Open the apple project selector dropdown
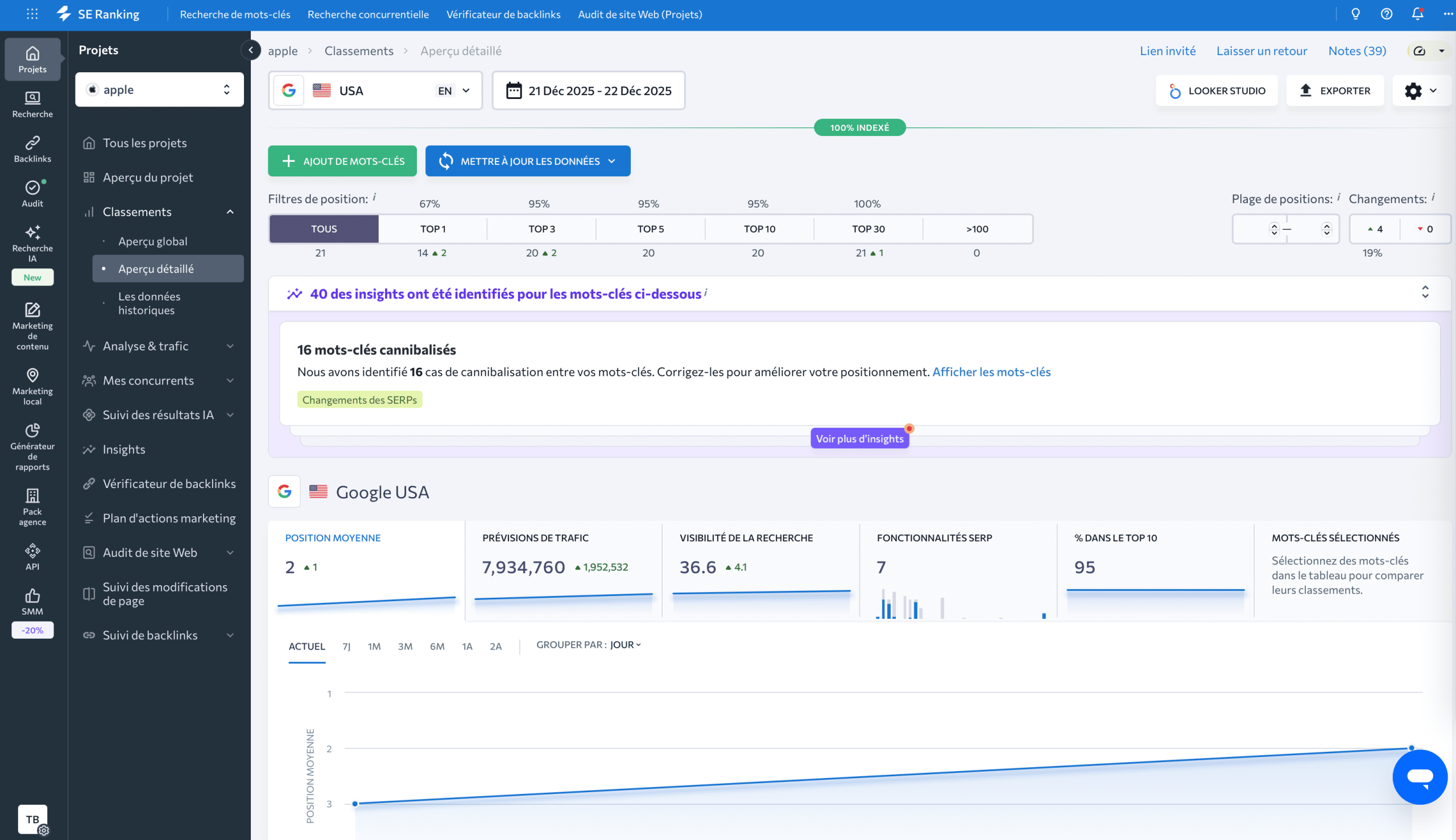Viewport: 1456px width, 840px height. click(159, 89)
